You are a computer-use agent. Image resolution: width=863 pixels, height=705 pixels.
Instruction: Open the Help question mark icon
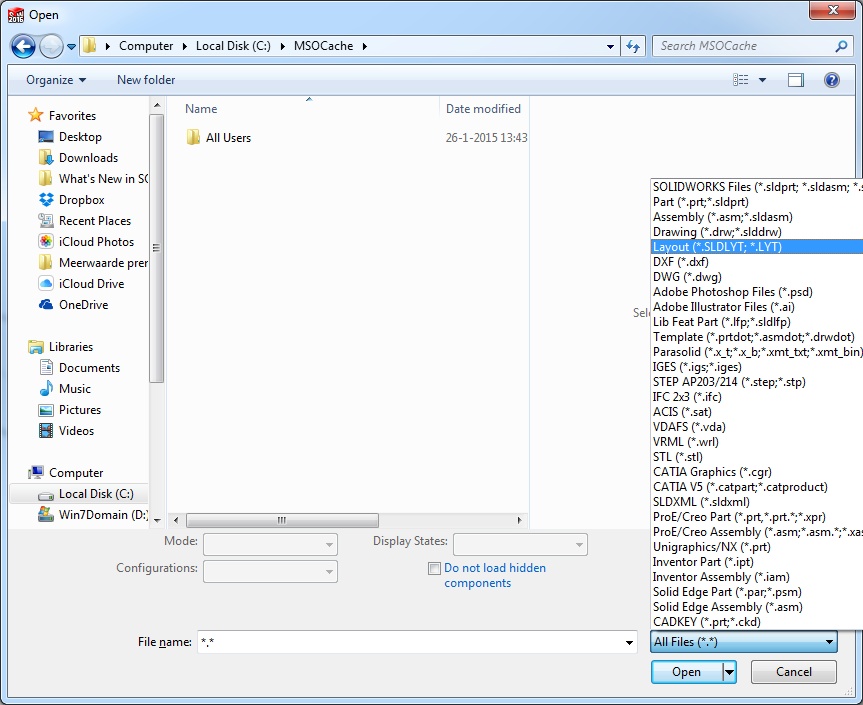(832, 80)
